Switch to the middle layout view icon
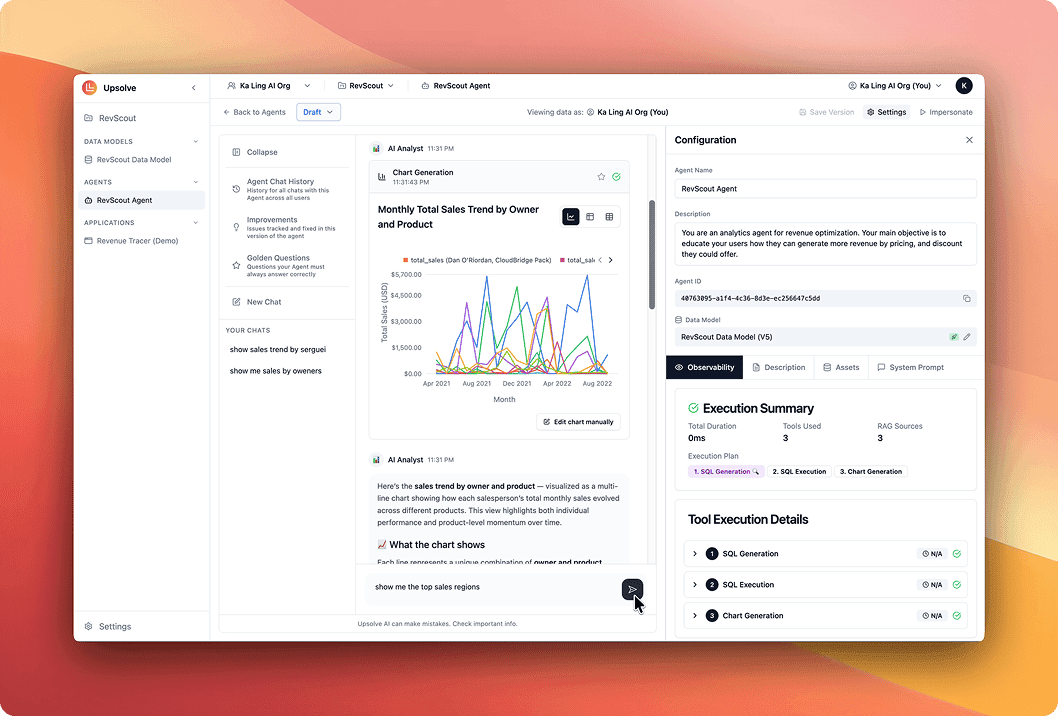 590,217
